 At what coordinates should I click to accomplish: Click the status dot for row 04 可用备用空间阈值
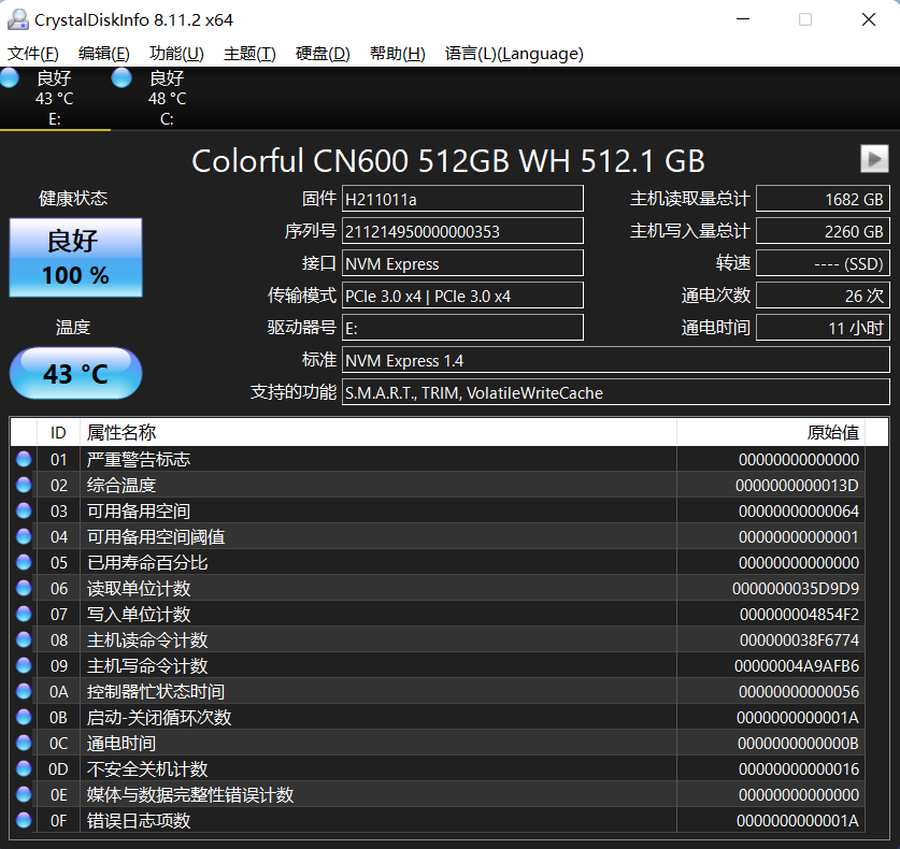(24, 536)
